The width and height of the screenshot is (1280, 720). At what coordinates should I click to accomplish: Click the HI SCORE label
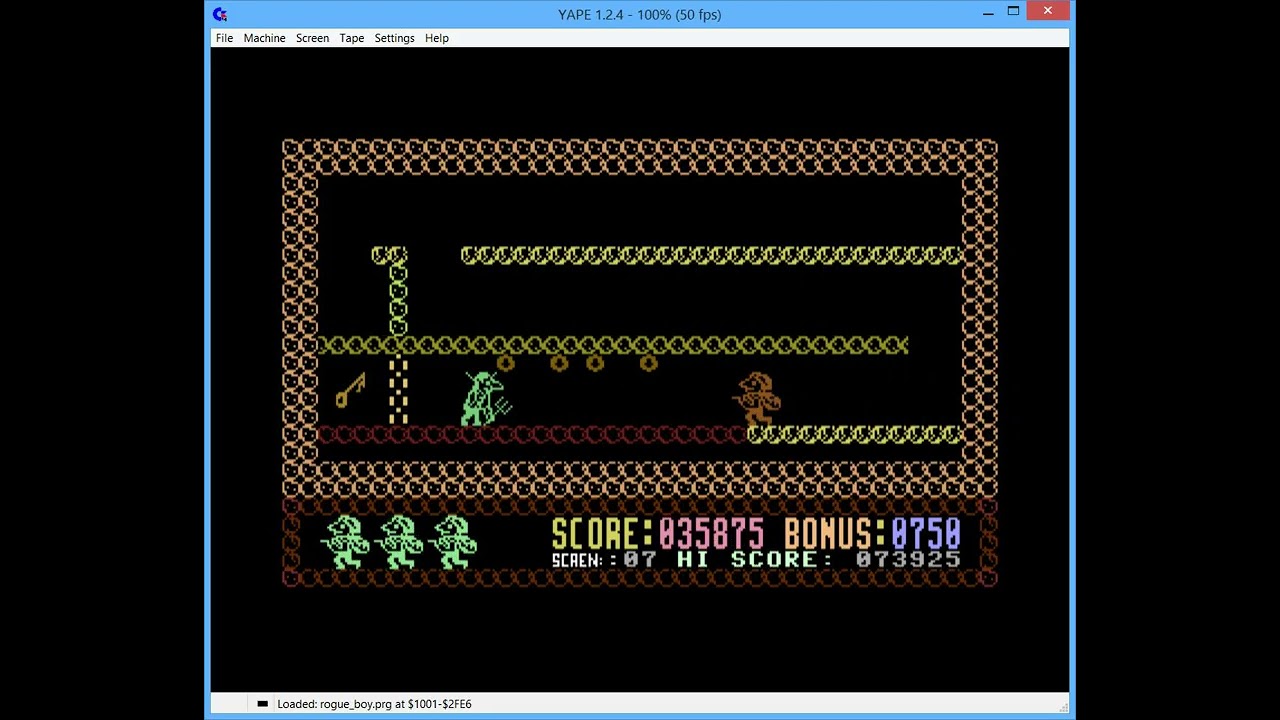tap(754, 560)
